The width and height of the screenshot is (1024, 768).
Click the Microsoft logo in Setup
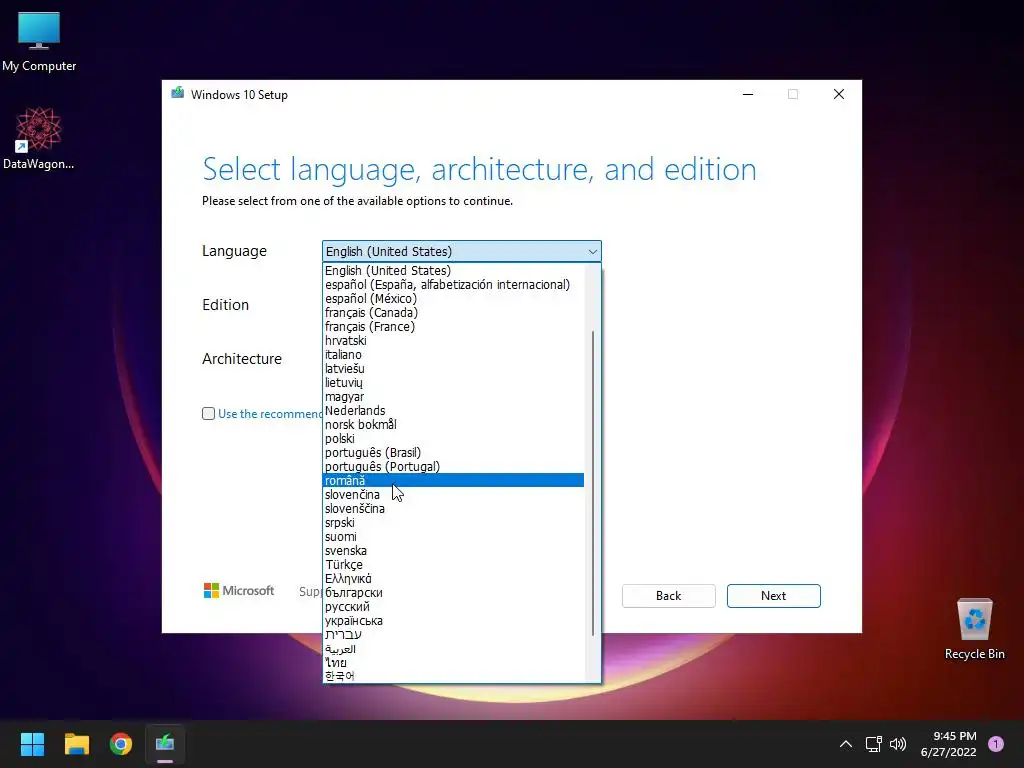tap(239, 591)
